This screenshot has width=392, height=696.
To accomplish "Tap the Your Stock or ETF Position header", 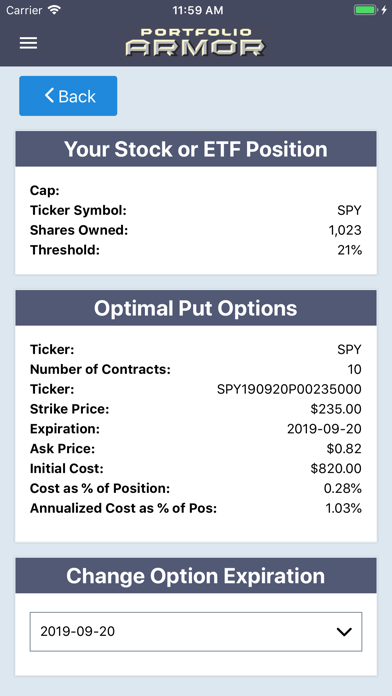I will (196, 149).
